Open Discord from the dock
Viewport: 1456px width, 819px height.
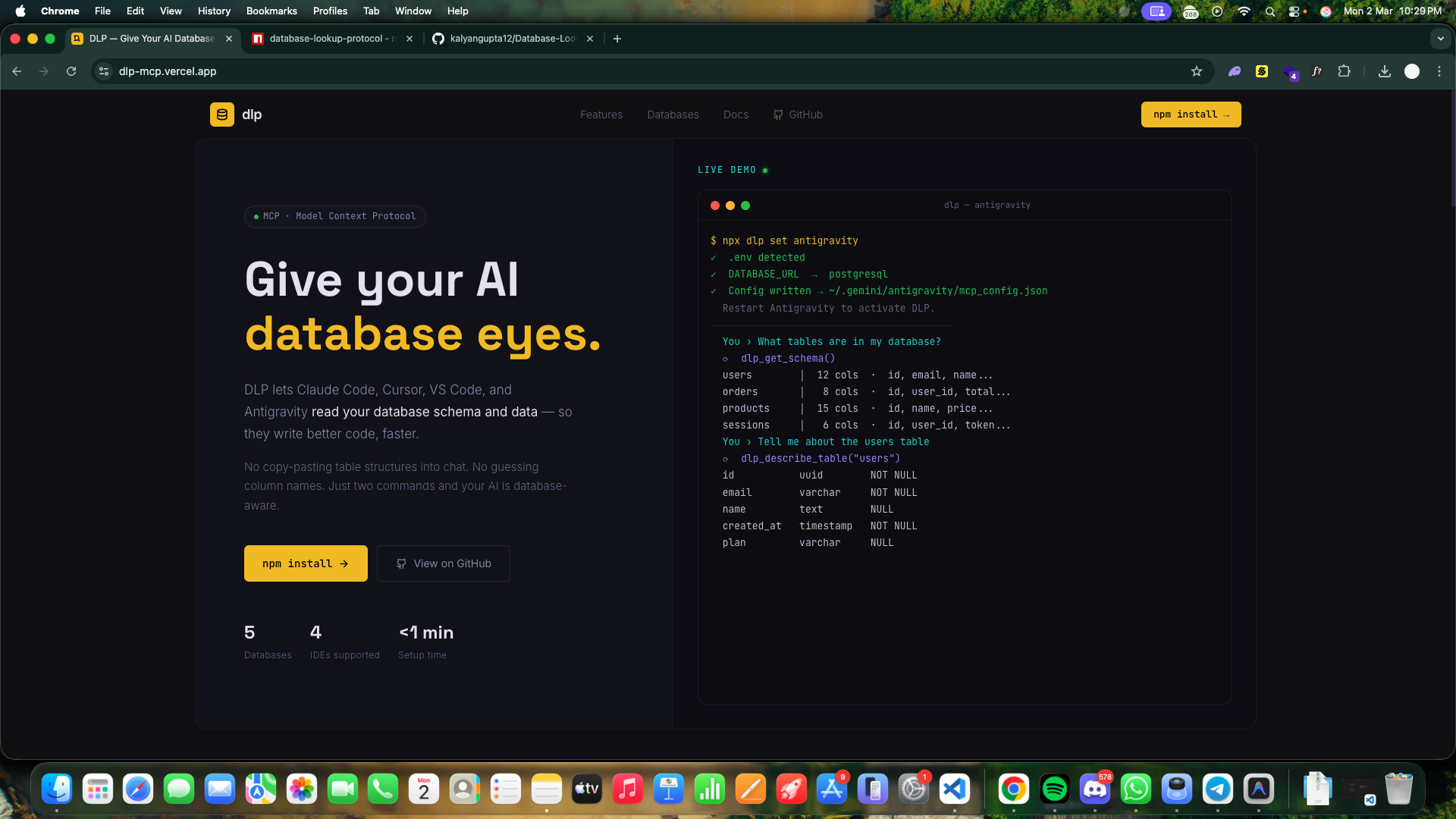pos(1095,789)
